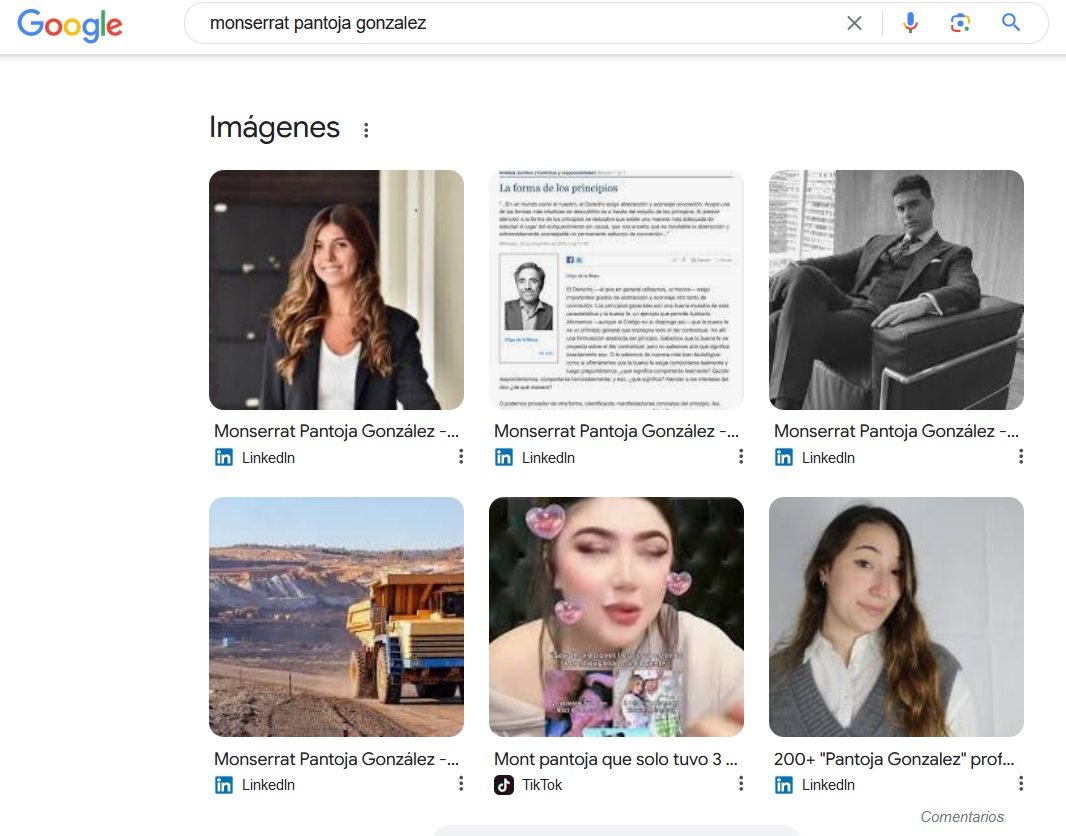Go to the Google homepage logo
1066x836 pixels.
click(x=70, y=24)
